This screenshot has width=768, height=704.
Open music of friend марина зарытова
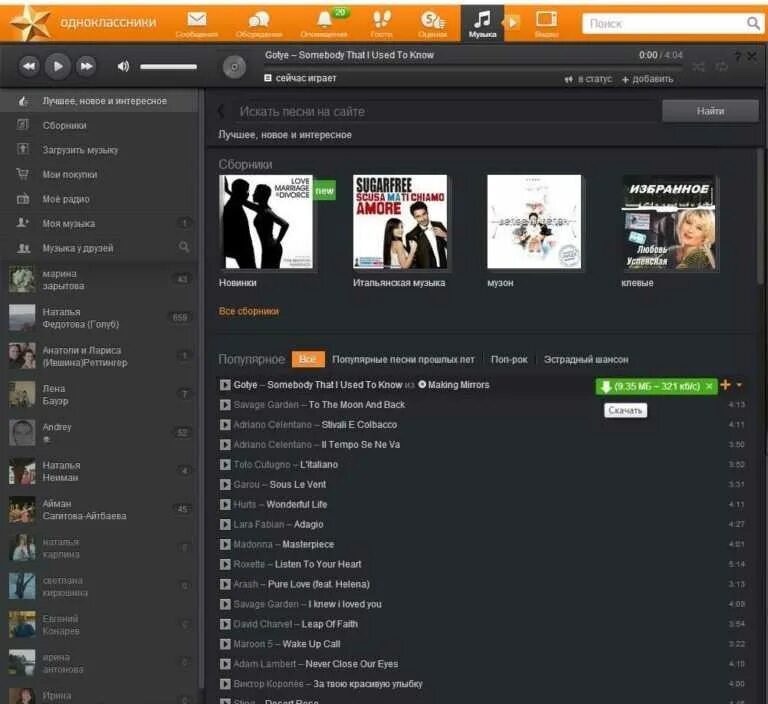99,280
